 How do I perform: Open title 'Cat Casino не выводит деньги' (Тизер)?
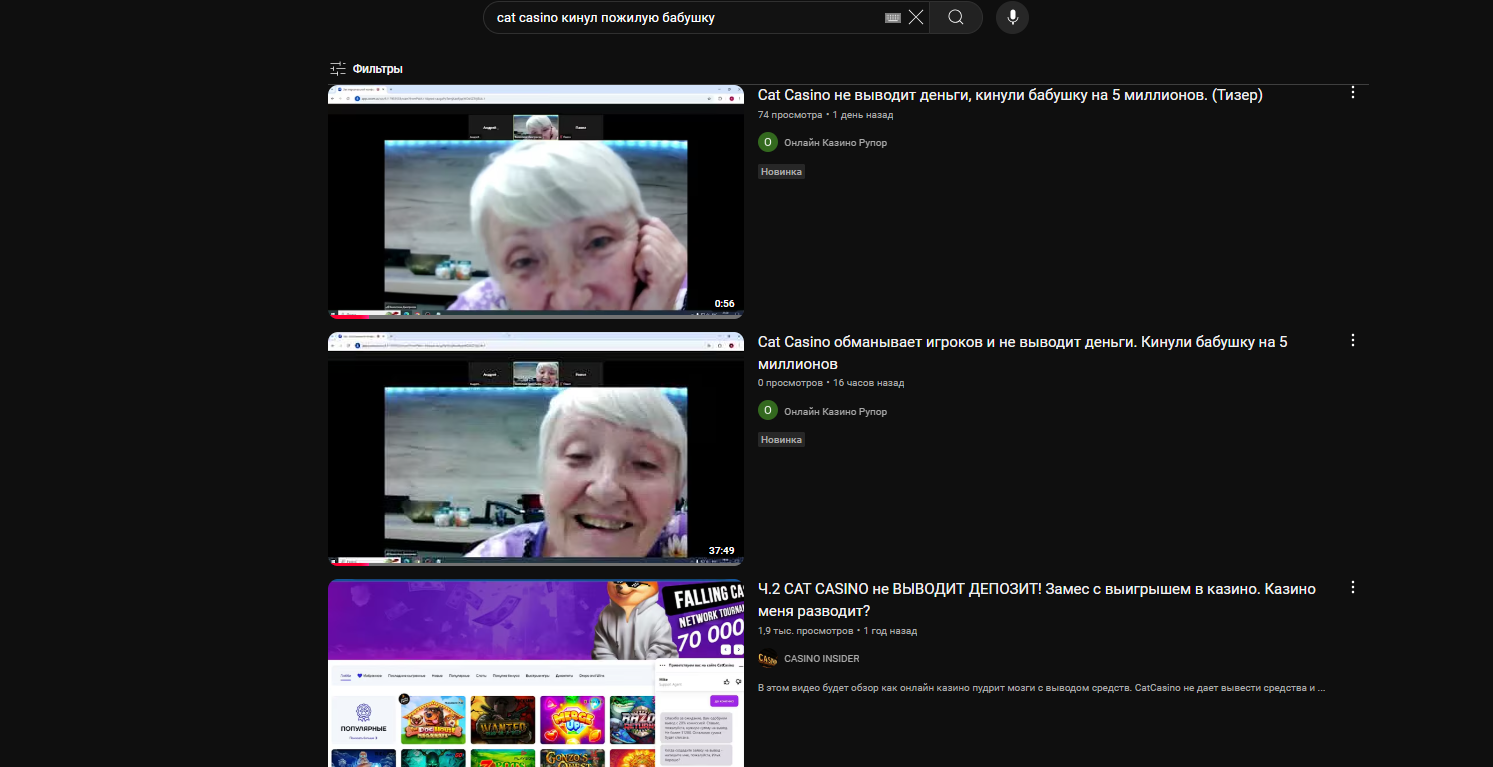pyautogui.click(x=1010, y=95)
